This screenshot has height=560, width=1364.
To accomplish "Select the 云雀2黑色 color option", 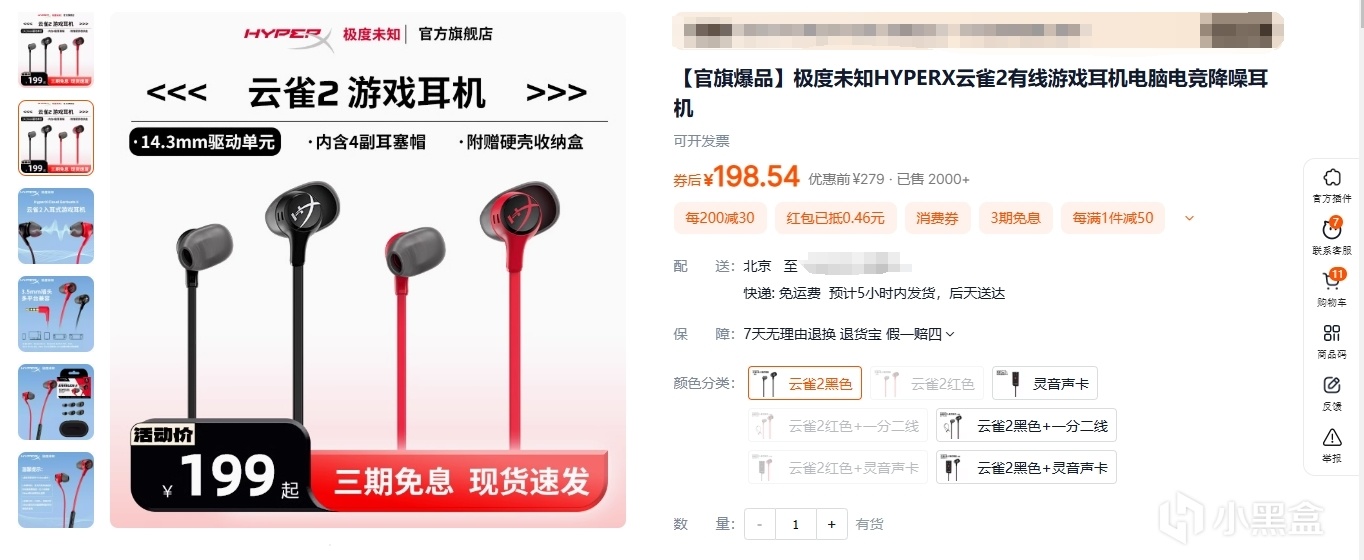I will point(805,384).
